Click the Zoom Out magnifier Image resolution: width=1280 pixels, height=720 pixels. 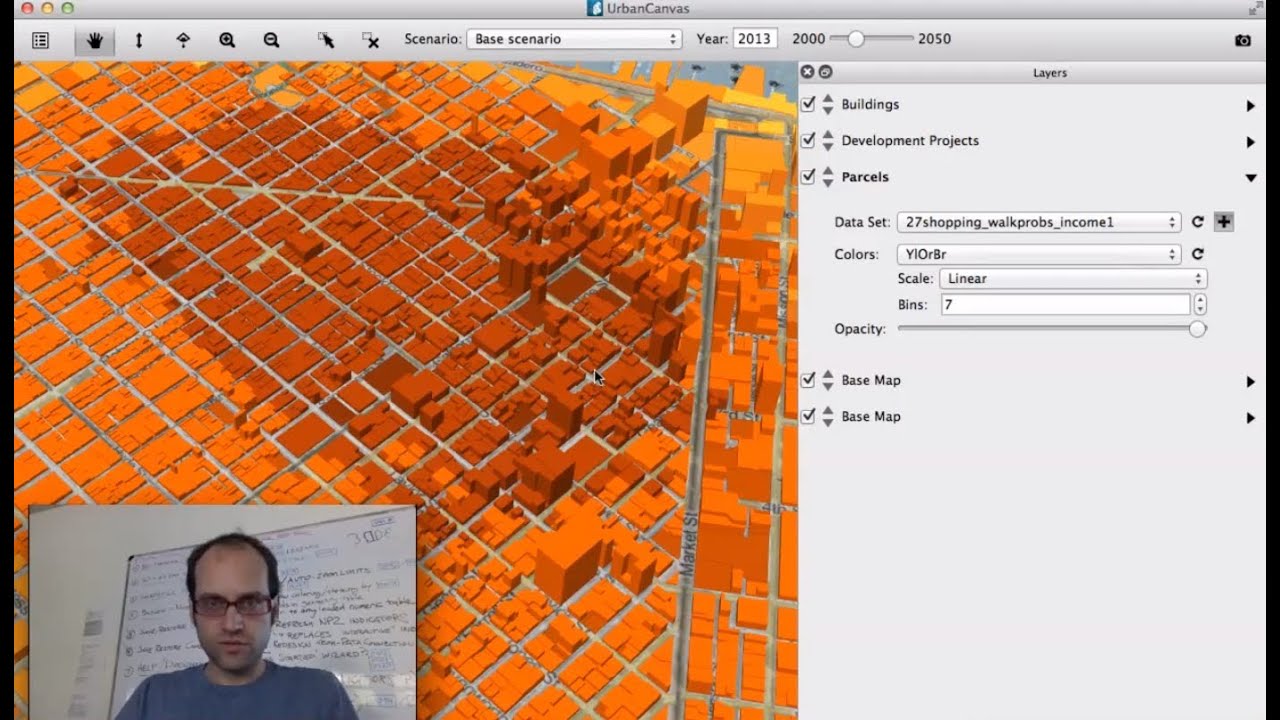coord(271,40)
